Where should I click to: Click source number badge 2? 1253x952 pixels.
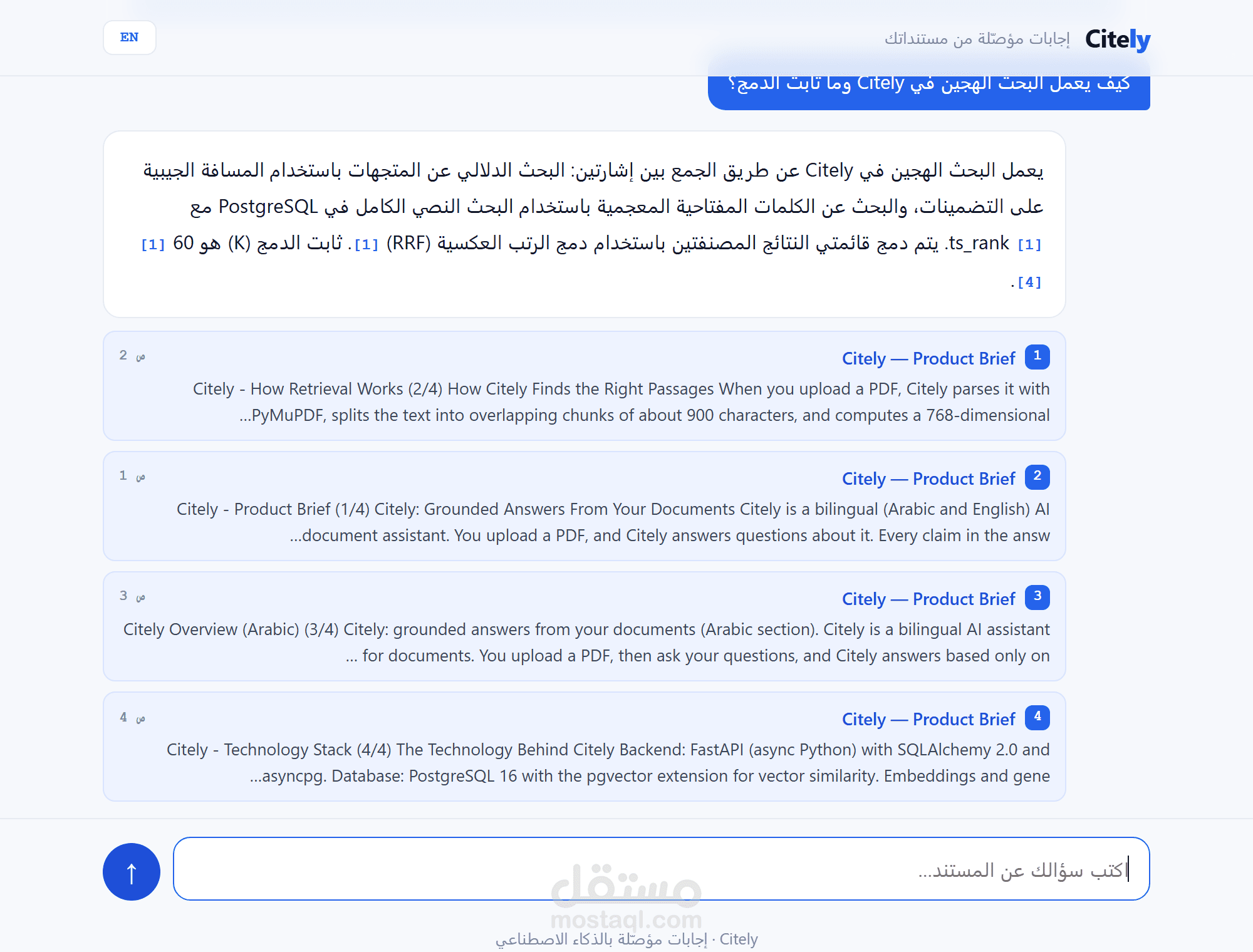click(1037, 477)
